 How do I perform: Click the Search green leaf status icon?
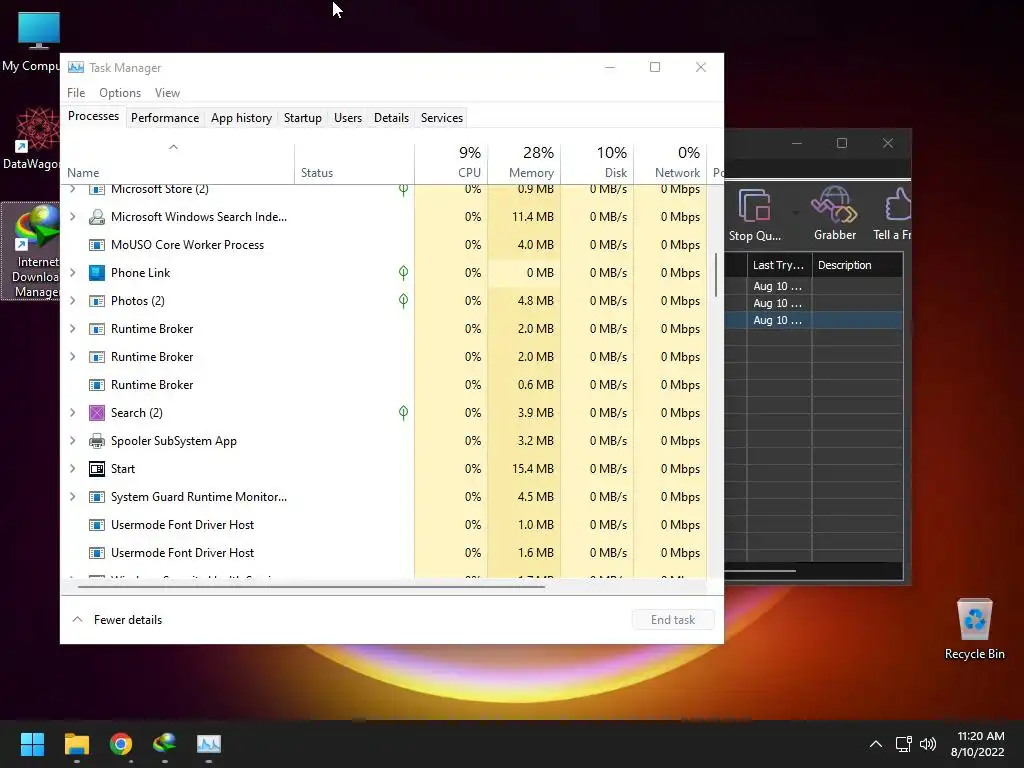[x=404, y=413]
